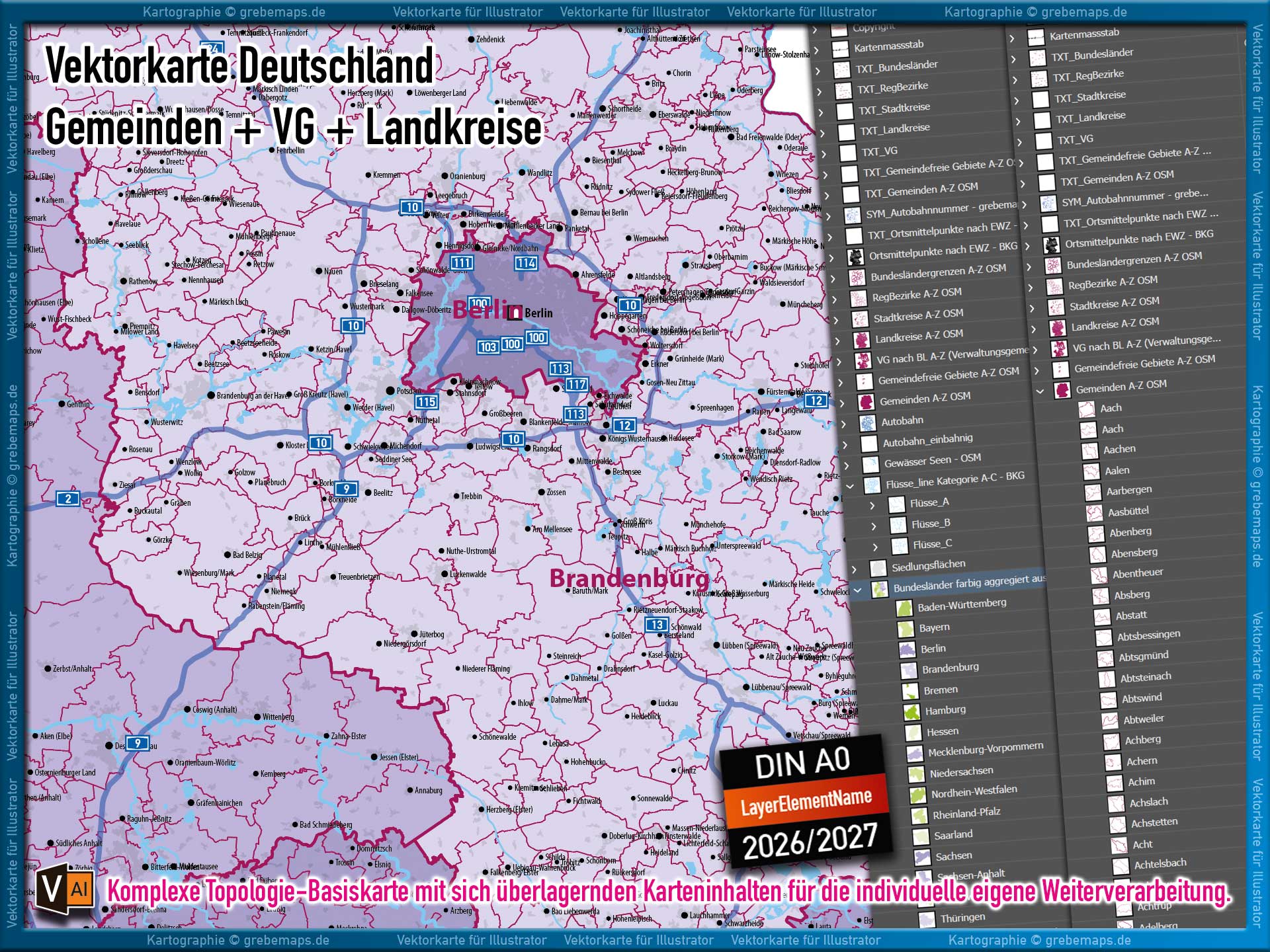Select the Rheinland-Pfalz layer name
1270x952 pixels.
966,813
